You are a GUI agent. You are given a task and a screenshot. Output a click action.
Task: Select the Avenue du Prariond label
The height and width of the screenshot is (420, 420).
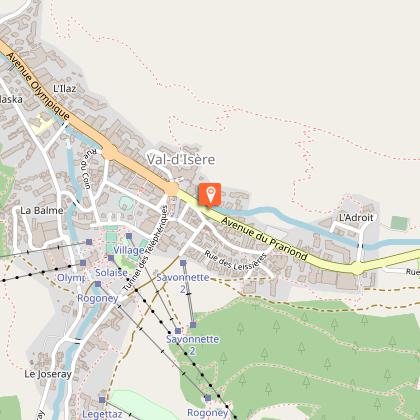264,239
